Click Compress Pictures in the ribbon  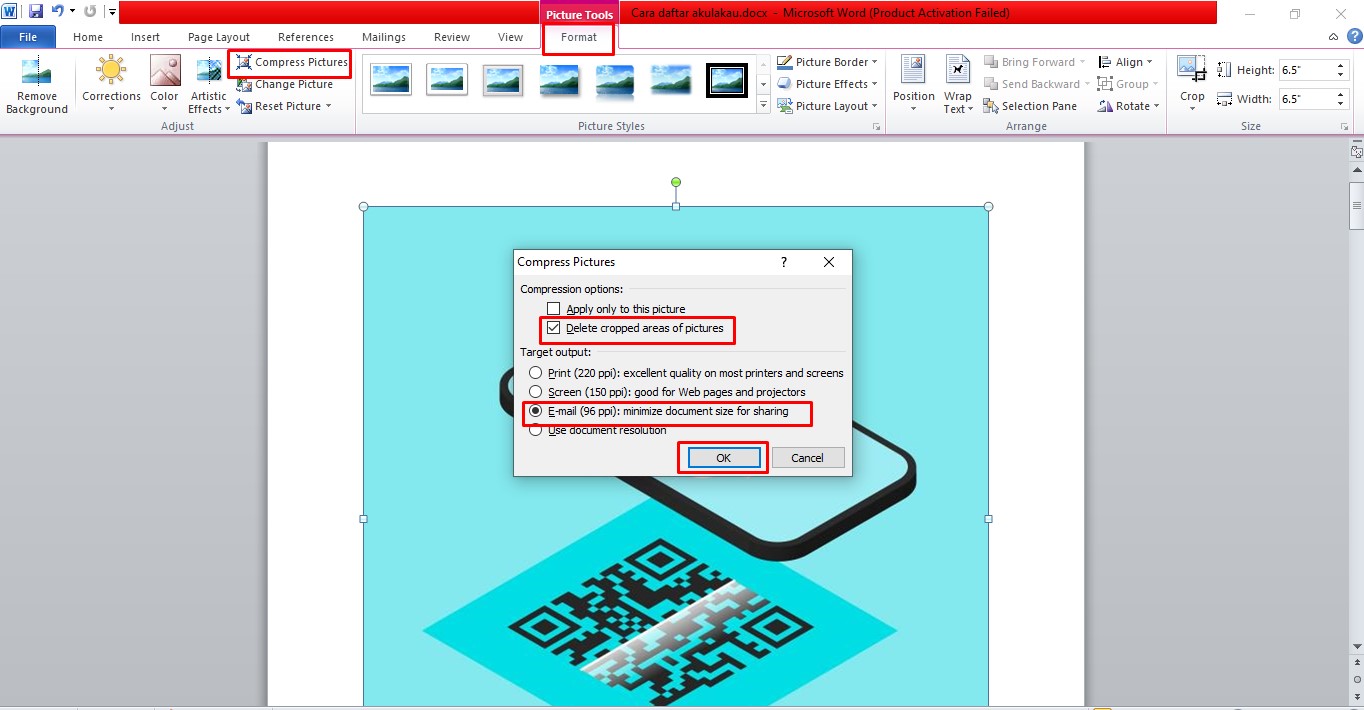[x=292, y=62]
